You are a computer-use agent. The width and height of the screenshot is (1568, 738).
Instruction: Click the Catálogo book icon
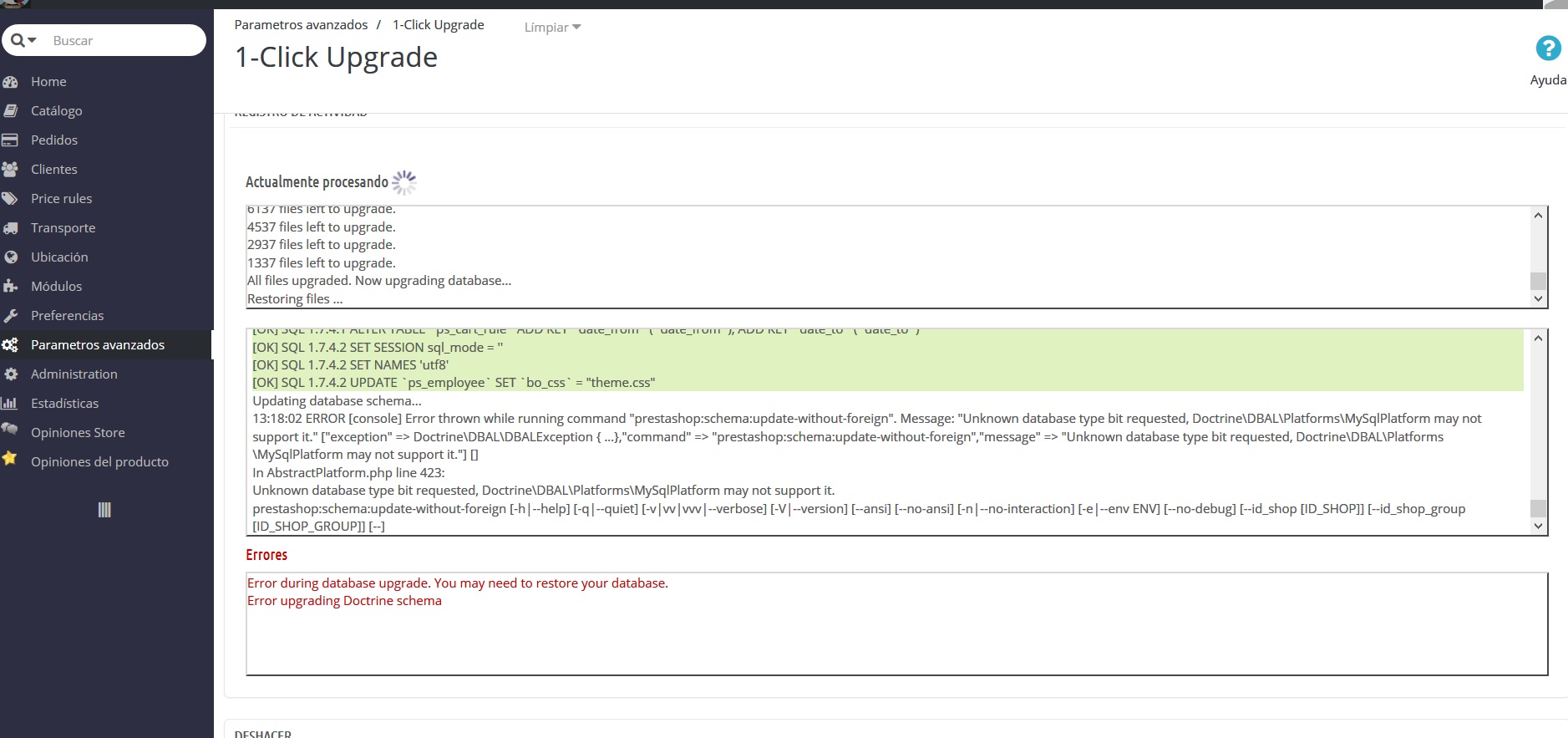click(x=10, y=110)
